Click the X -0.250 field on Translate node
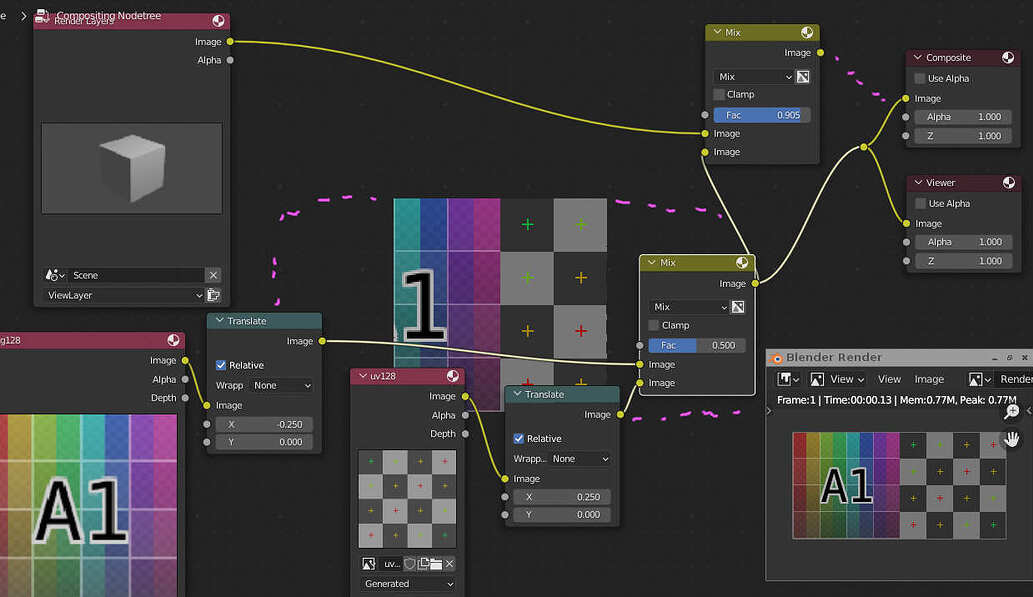The image size is (1033, 597). [x=264, y=424]
